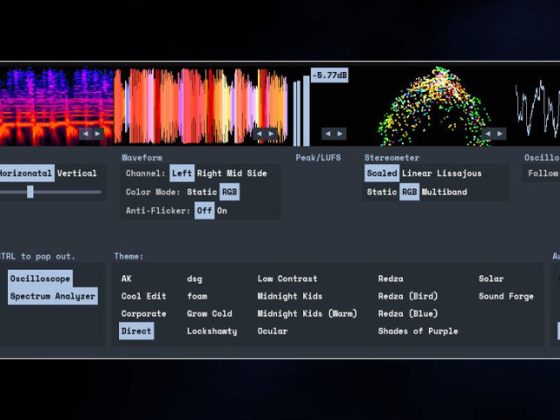This screenshot has width=560, height=420.
Task: Select Scaled stereometer mode
Action: [x=382, y=173]
